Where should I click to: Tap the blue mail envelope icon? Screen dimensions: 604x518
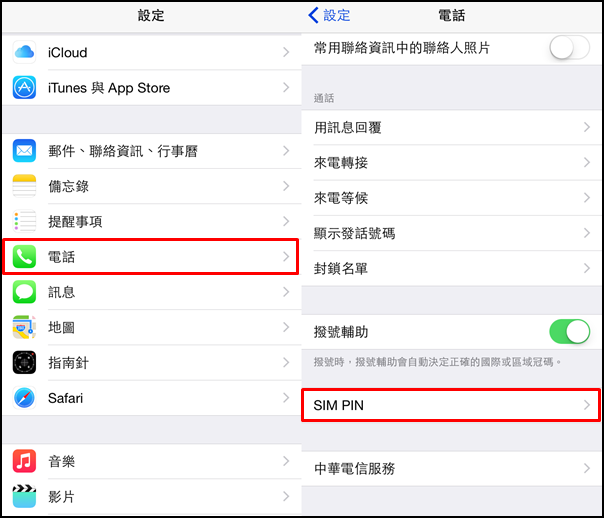(x=24, y=151)
